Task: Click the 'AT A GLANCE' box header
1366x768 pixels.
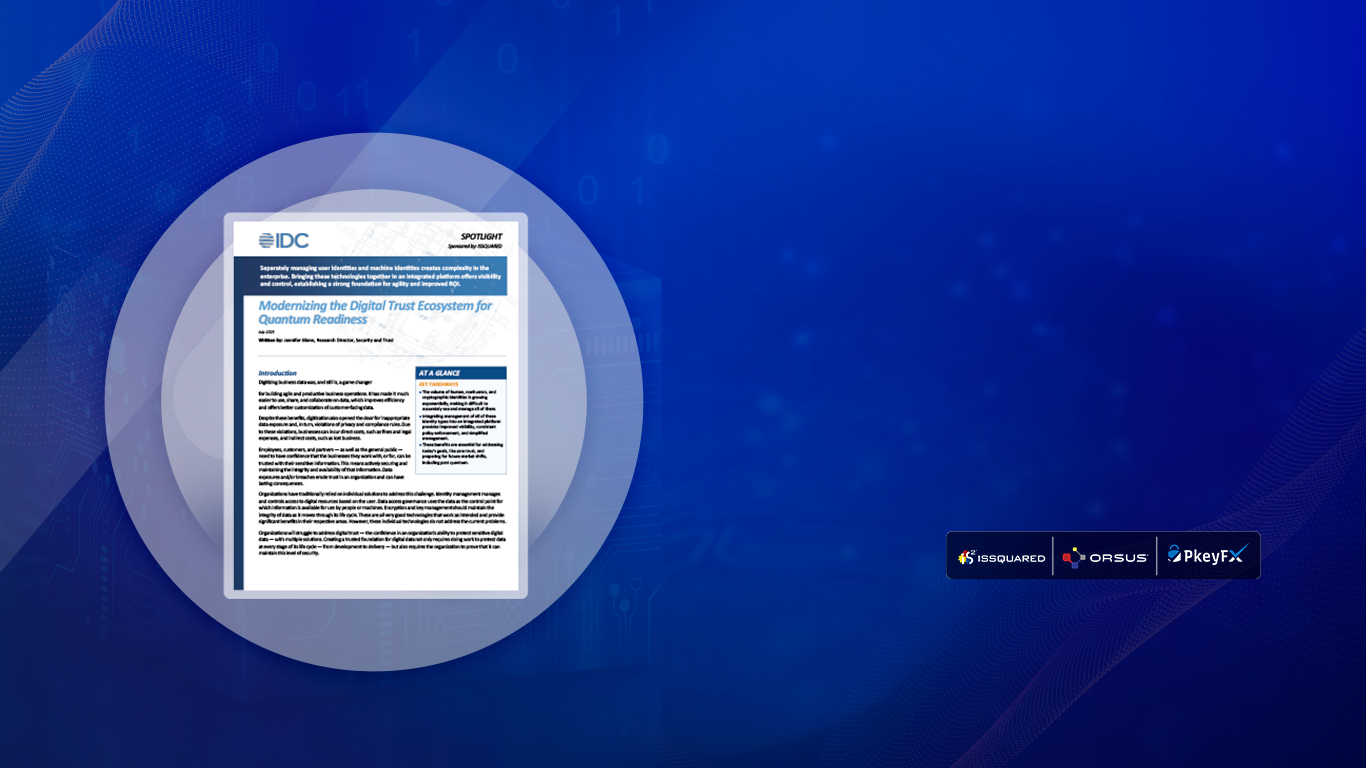Action: coord(440,373)
